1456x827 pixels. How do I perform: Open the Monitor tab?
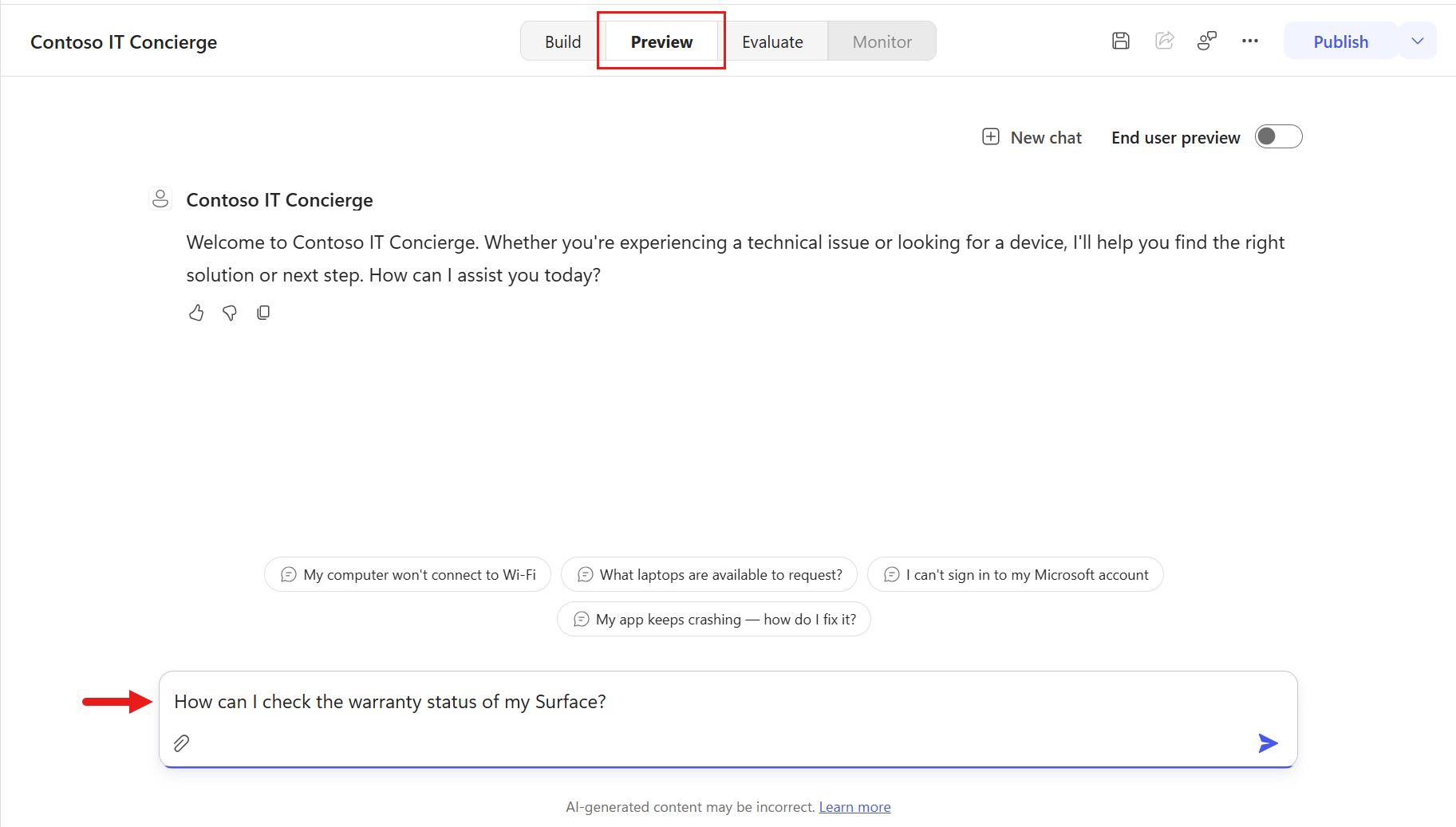(882, 41)
